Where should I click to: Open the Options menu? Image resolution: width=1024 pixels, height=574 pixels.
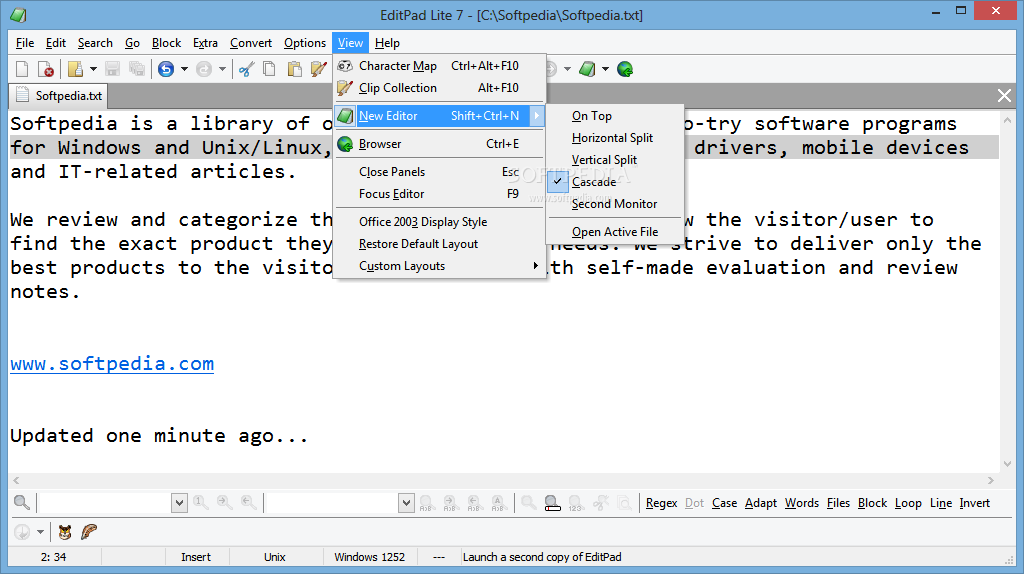(305, 43)
